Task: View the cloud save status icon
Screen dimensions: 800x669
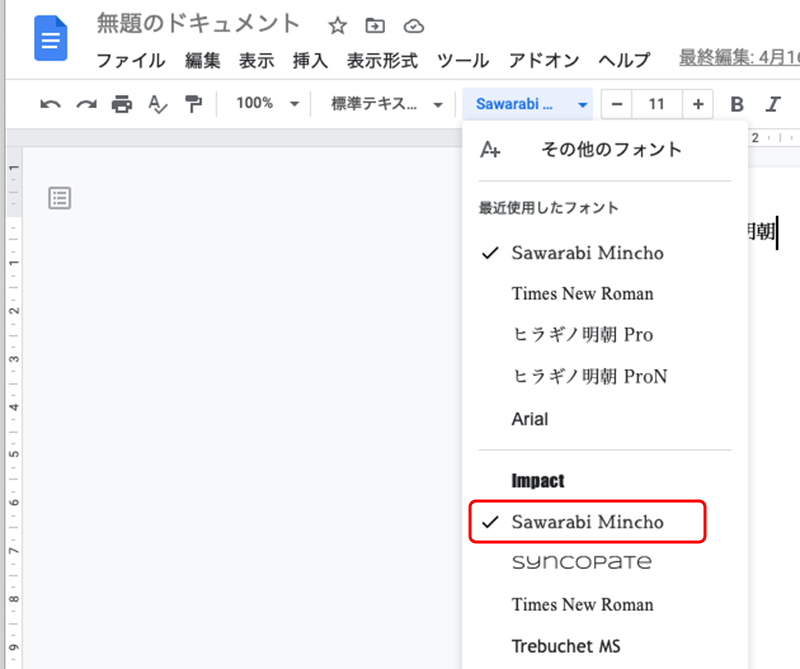Action: (414, 26)
